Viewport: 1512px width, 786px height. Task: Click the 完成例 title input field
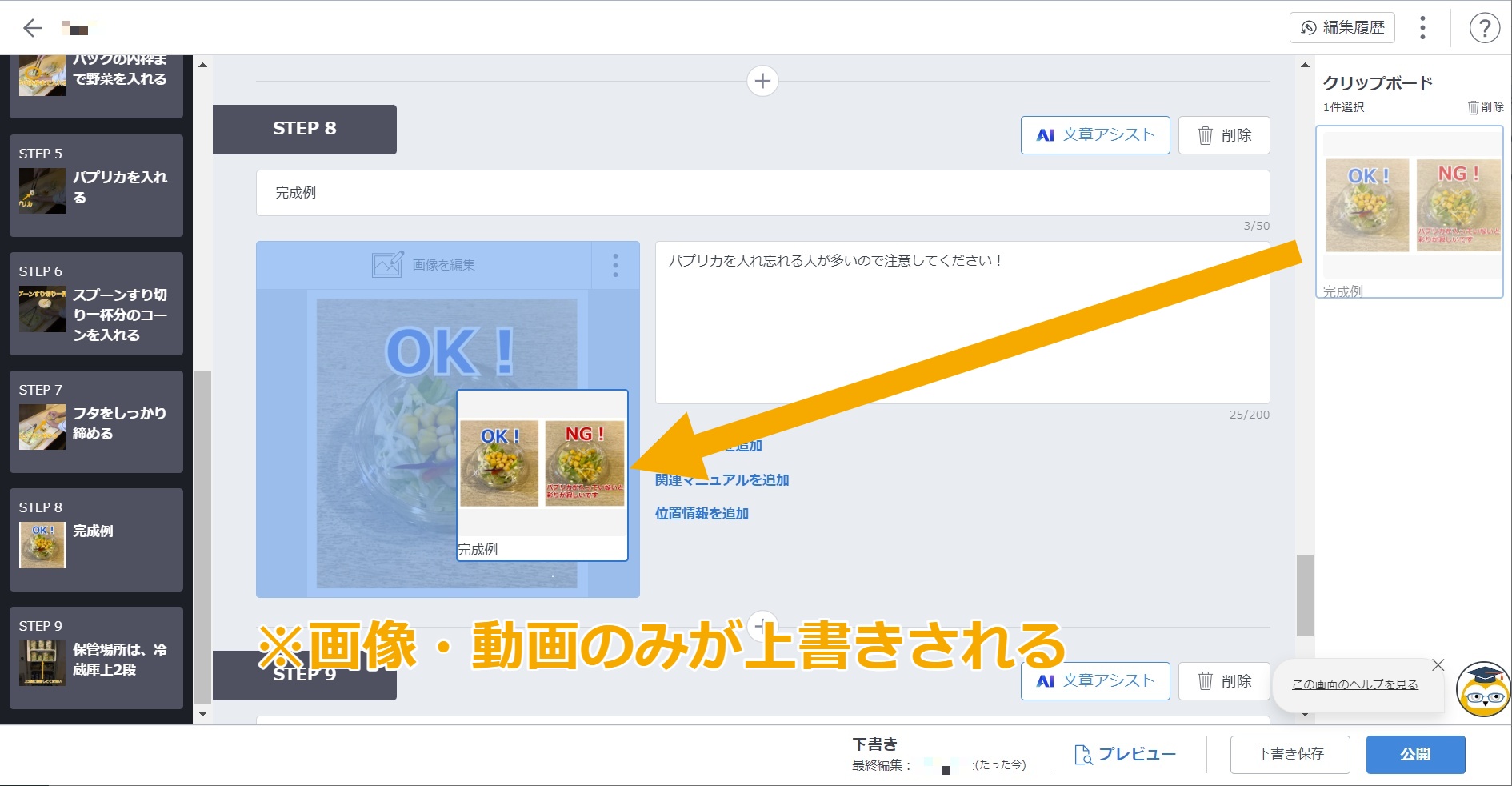(x=762, y=193)
